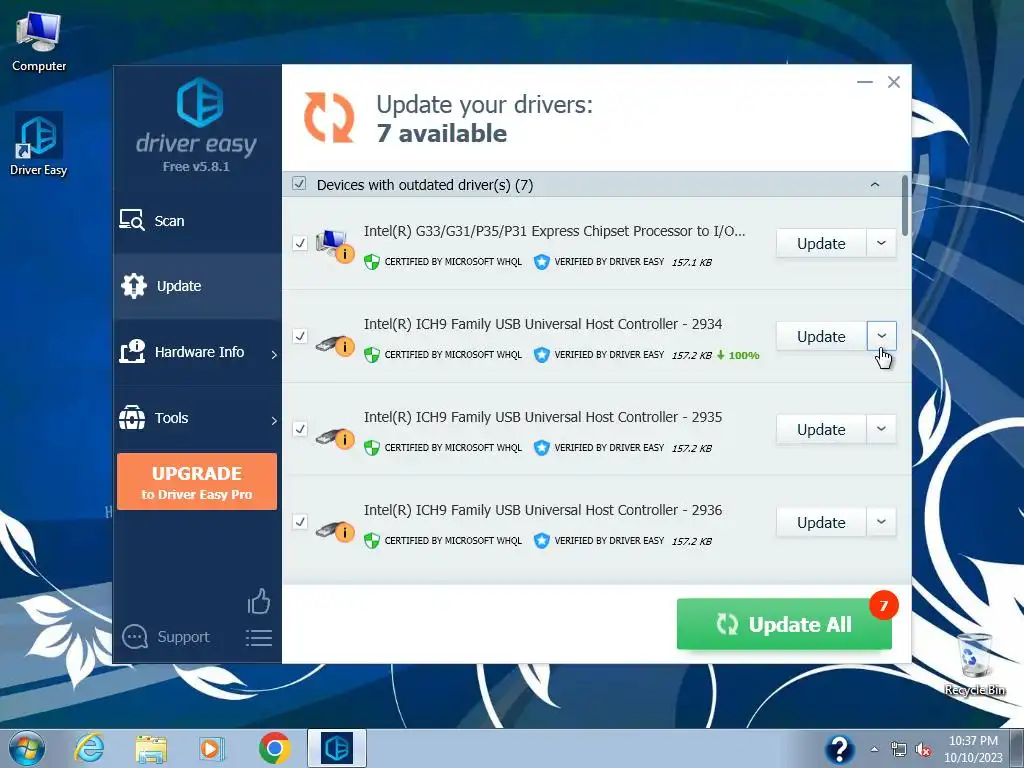The image size is (1024, 768).
Task: Minimize the Driver Easy window
Action: [865, 82]
